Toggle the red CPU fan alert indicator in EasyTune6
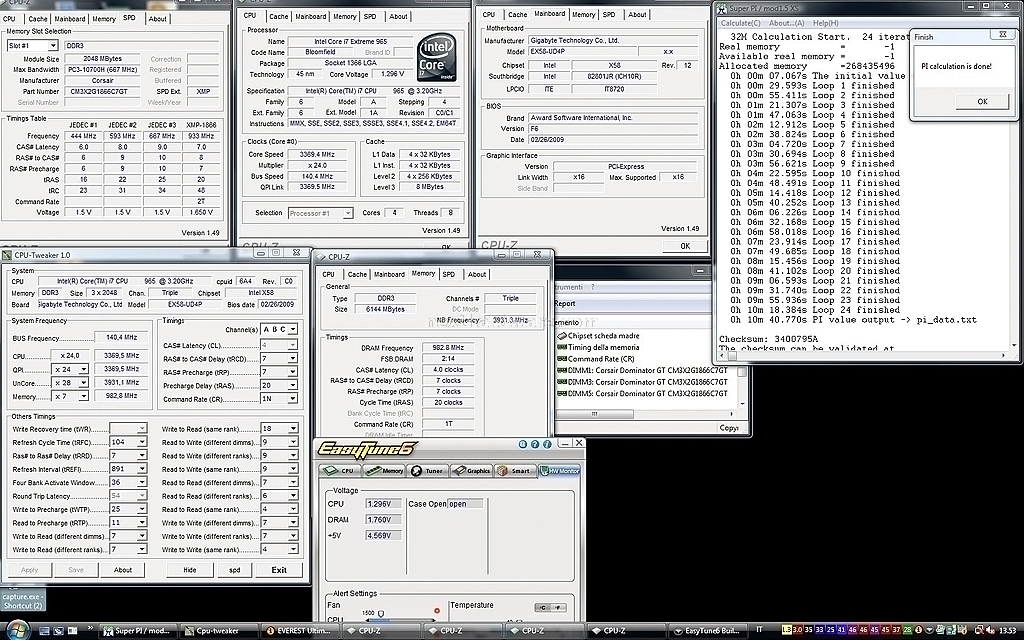 pyautogui.click(x=437, y=611)
